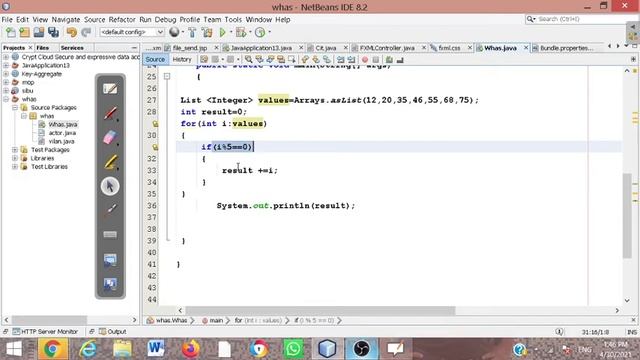Viewport: 640px width, 360px height.
Task: Open the Profile Project dropdown arrow
Action: (x=269, y=32)
